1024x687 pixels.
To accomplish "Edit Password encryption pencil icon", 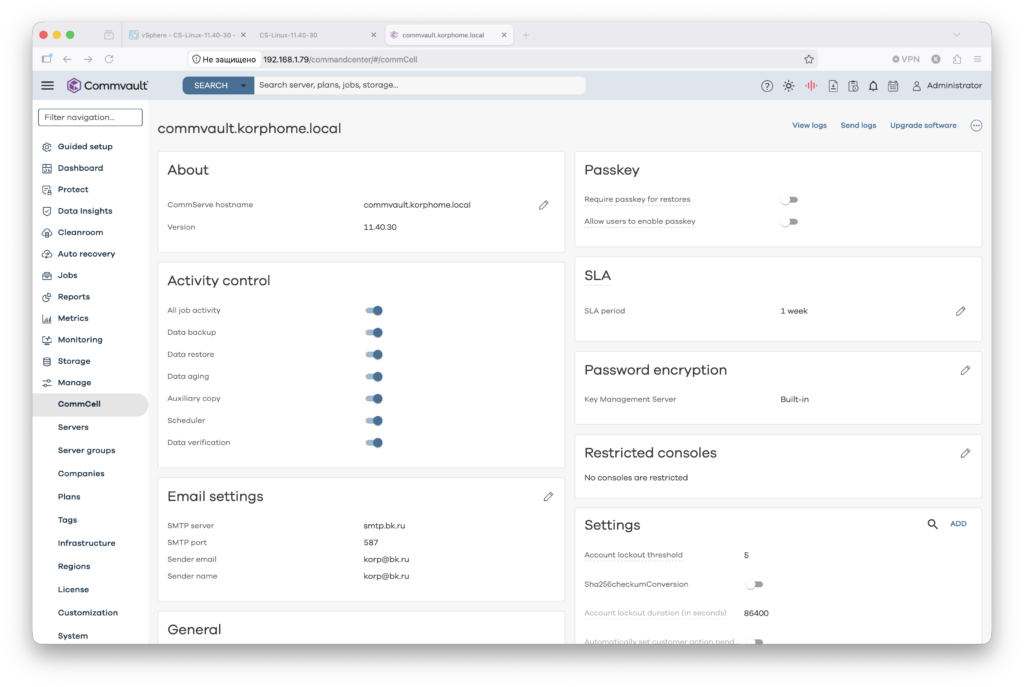I will tap(965, 370).
